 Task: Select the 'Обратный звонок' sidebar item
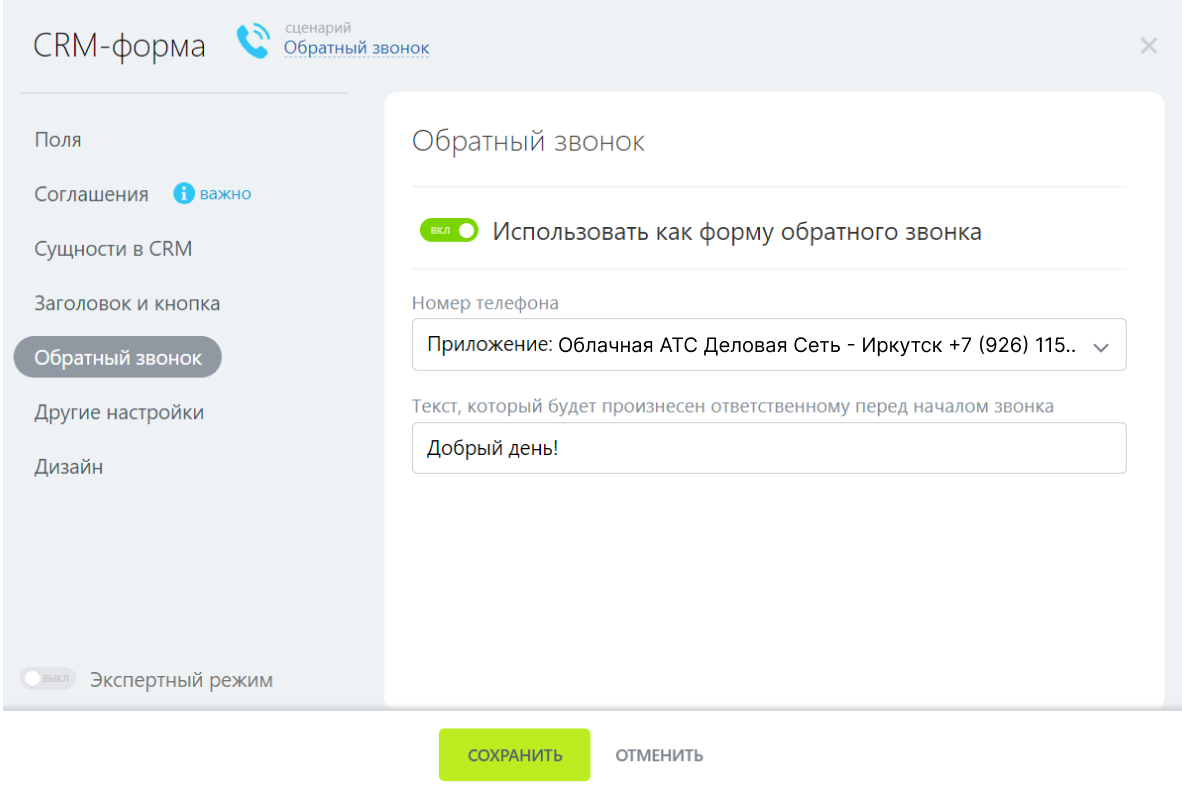(118, 358)
